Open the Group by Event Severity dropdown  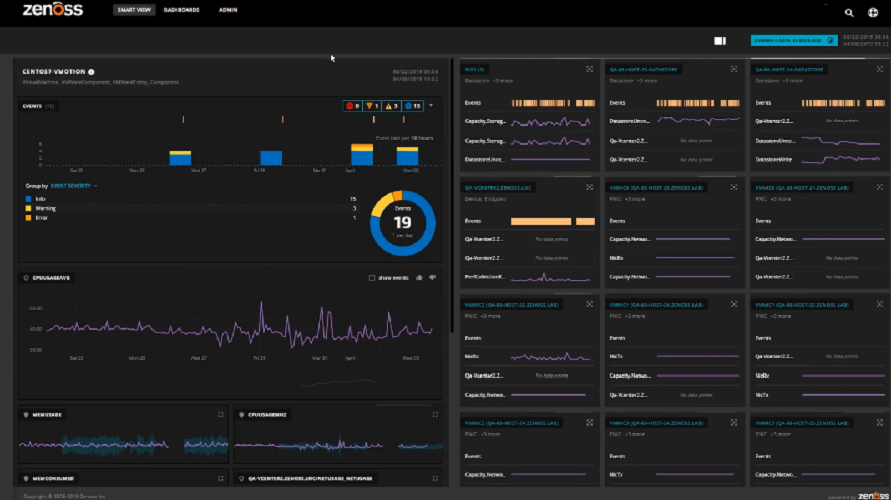point(74,186)
